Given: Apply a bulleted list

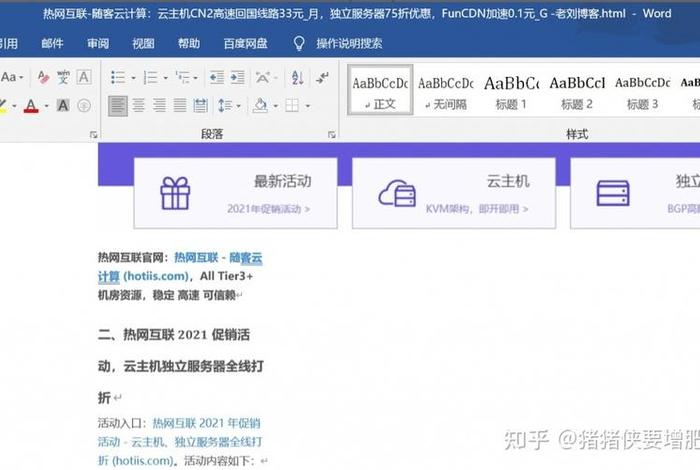Looking at the screenshot, I should coord(118,77).
